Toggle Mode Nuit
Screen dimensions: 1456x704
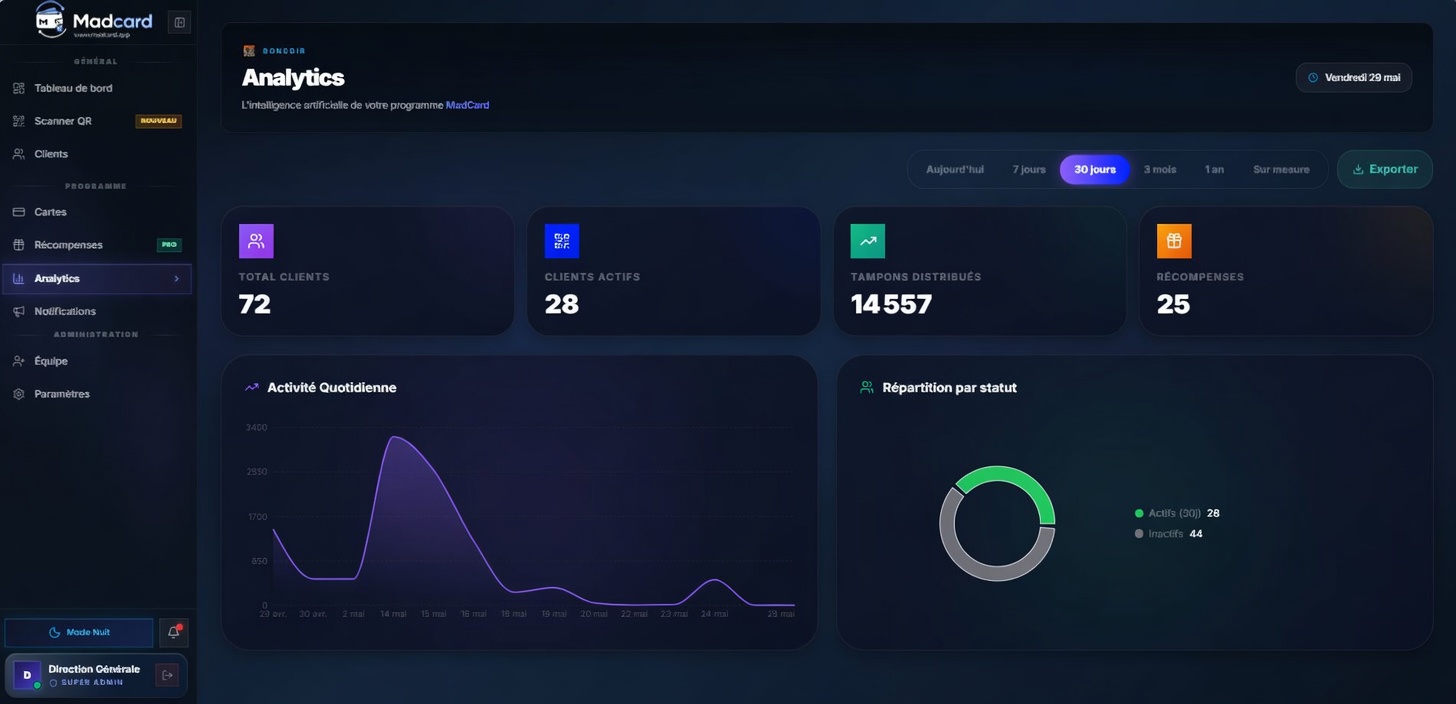(x=79, y=632)
